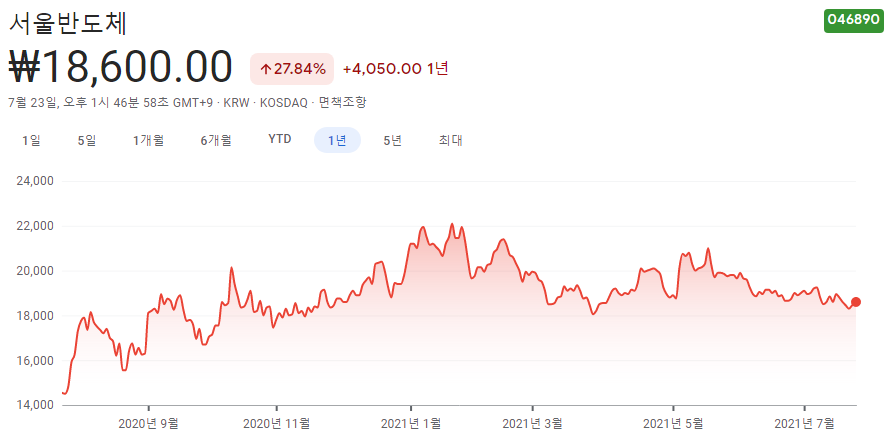Click the ₩18,600.00 price text

coord(121,67)
